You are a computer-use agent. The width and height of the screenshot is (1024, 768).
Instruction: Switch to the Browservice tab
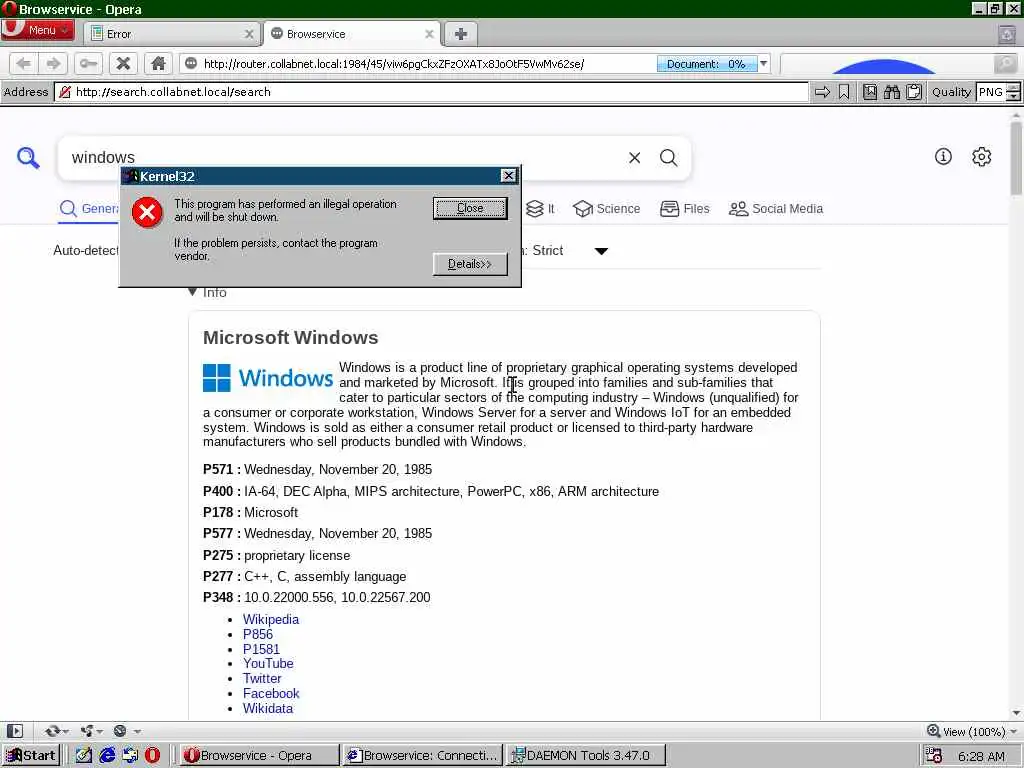pos(353,34)
